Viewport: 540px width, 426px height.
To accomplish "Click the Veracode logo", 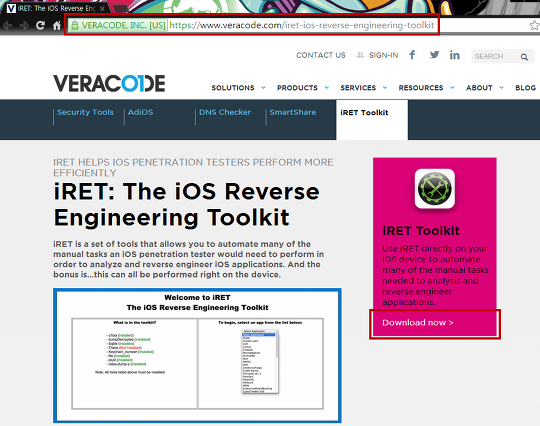I will click(109, 83).
